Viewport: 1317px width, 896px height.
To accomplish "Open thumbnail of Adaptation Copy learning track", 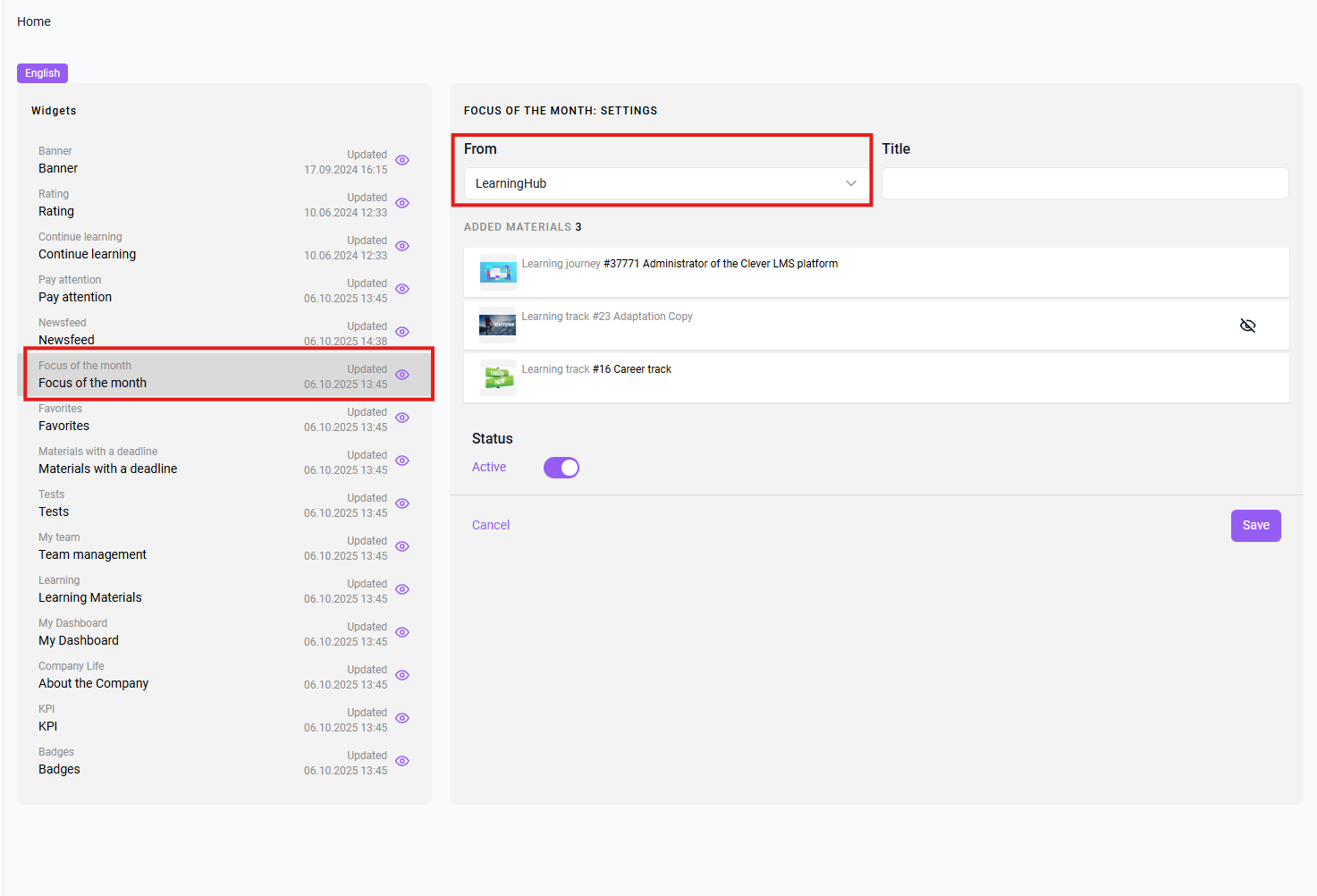I will point(498,325).
